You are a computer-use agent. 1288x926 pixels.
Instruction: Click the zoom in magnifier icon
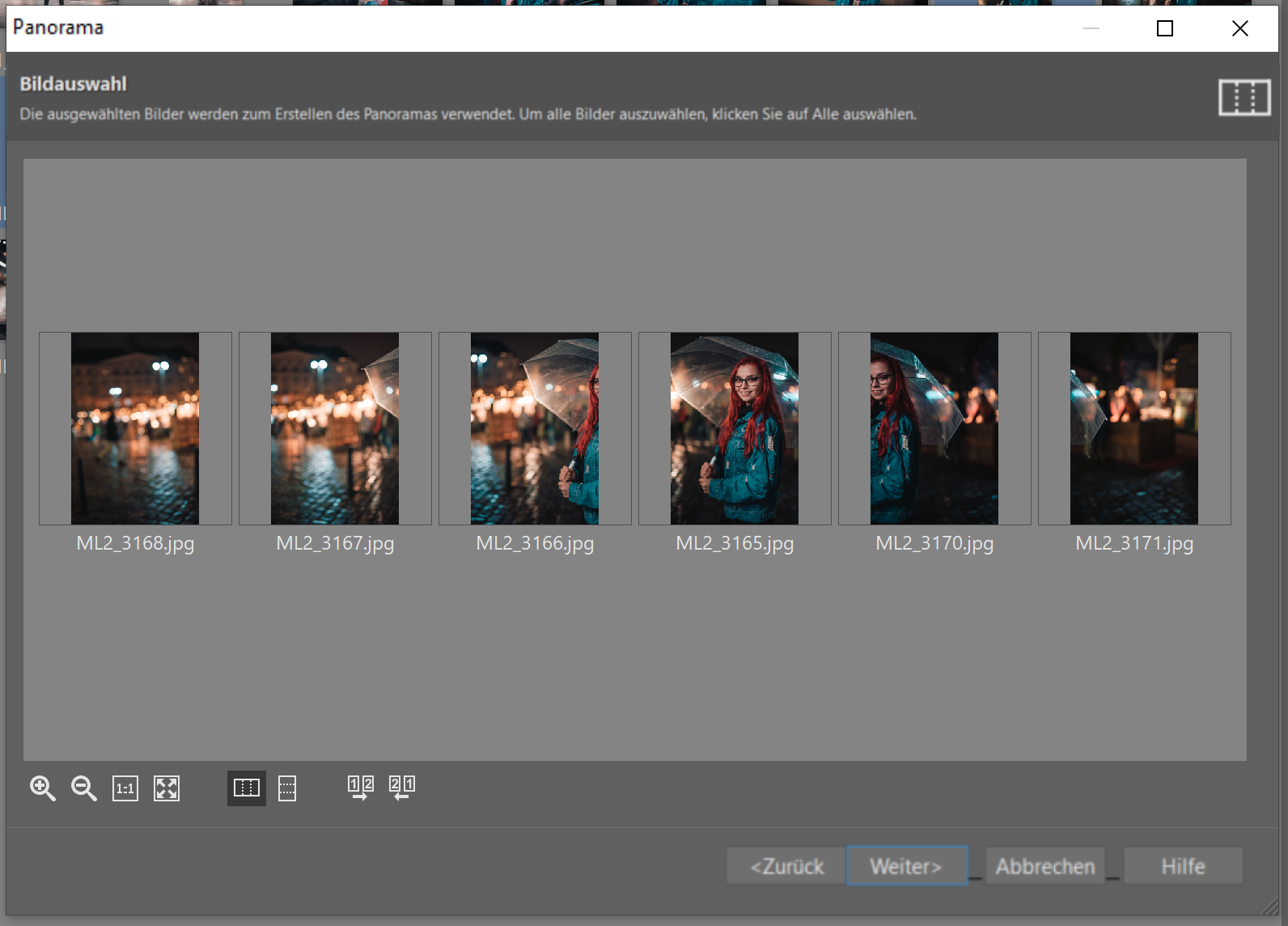(x=43, y=788)
